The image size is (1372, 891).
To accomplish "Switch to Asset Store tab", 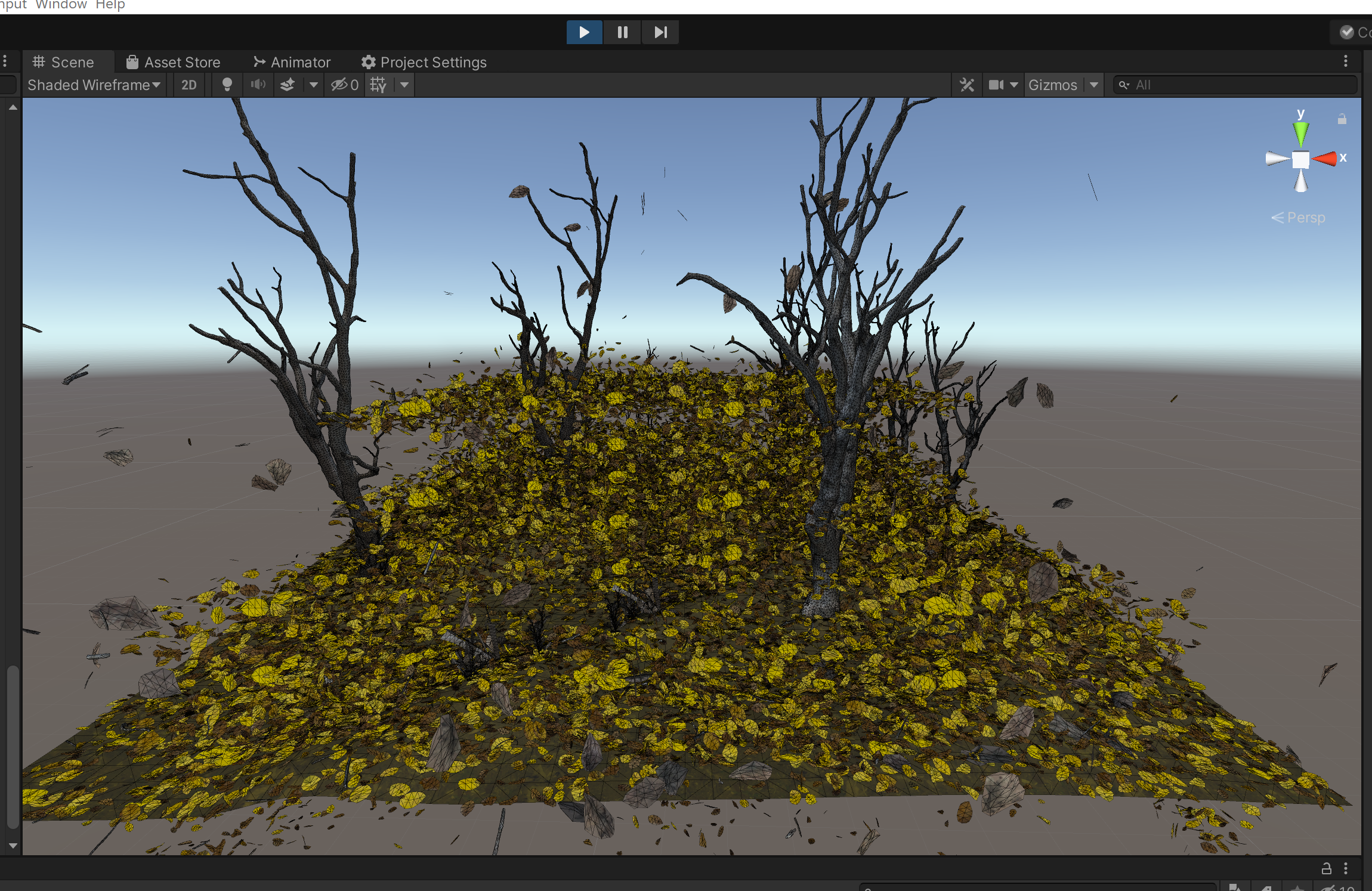I will coord(173,62).
